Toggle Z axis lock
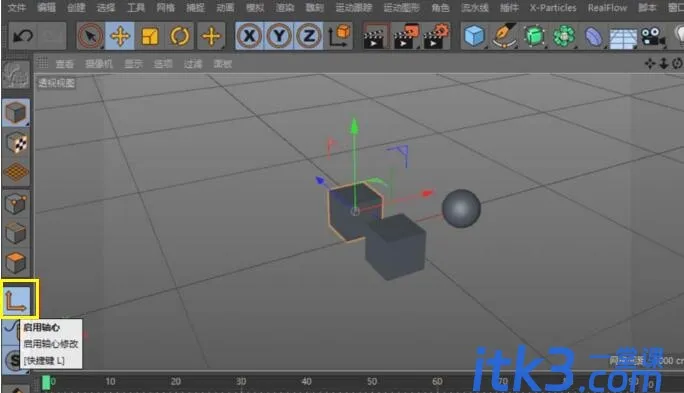684x393 pixels. [309, 36]
